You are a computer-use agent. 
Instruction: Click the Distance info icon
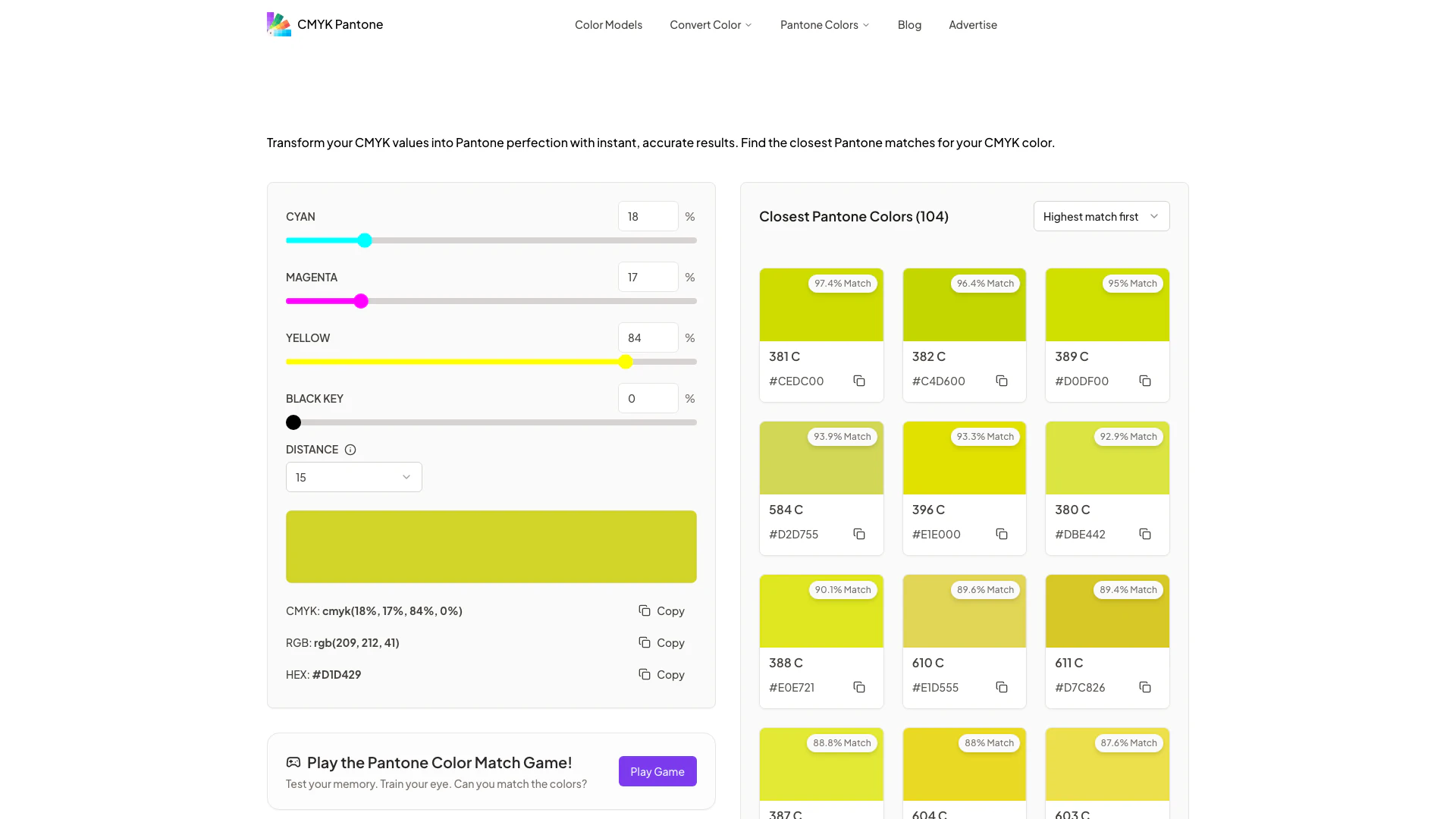(350, 450)
